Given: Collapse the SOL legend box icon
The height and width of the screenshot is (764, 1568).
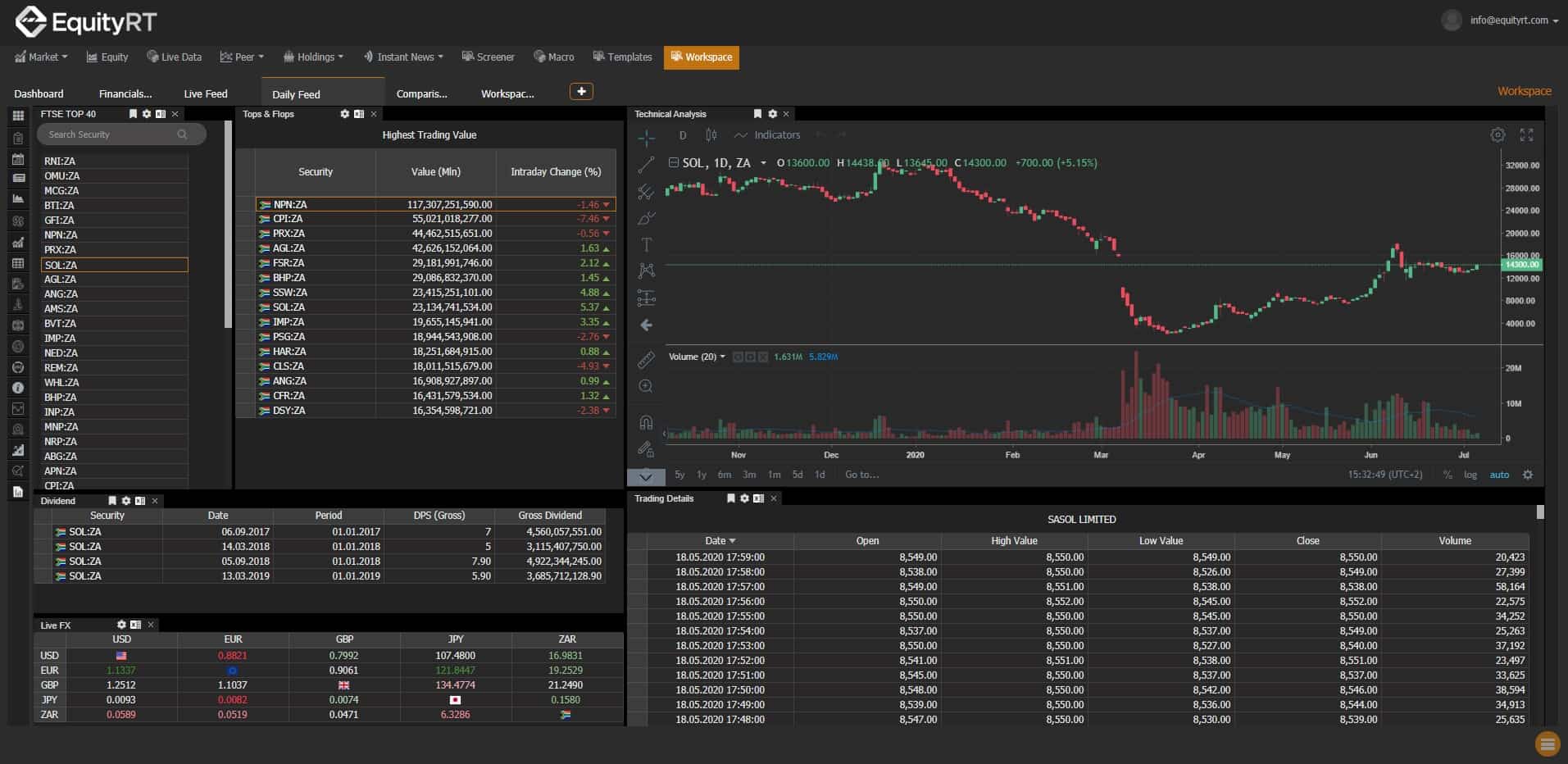Looking at the screenshot, I should [673, 163].
